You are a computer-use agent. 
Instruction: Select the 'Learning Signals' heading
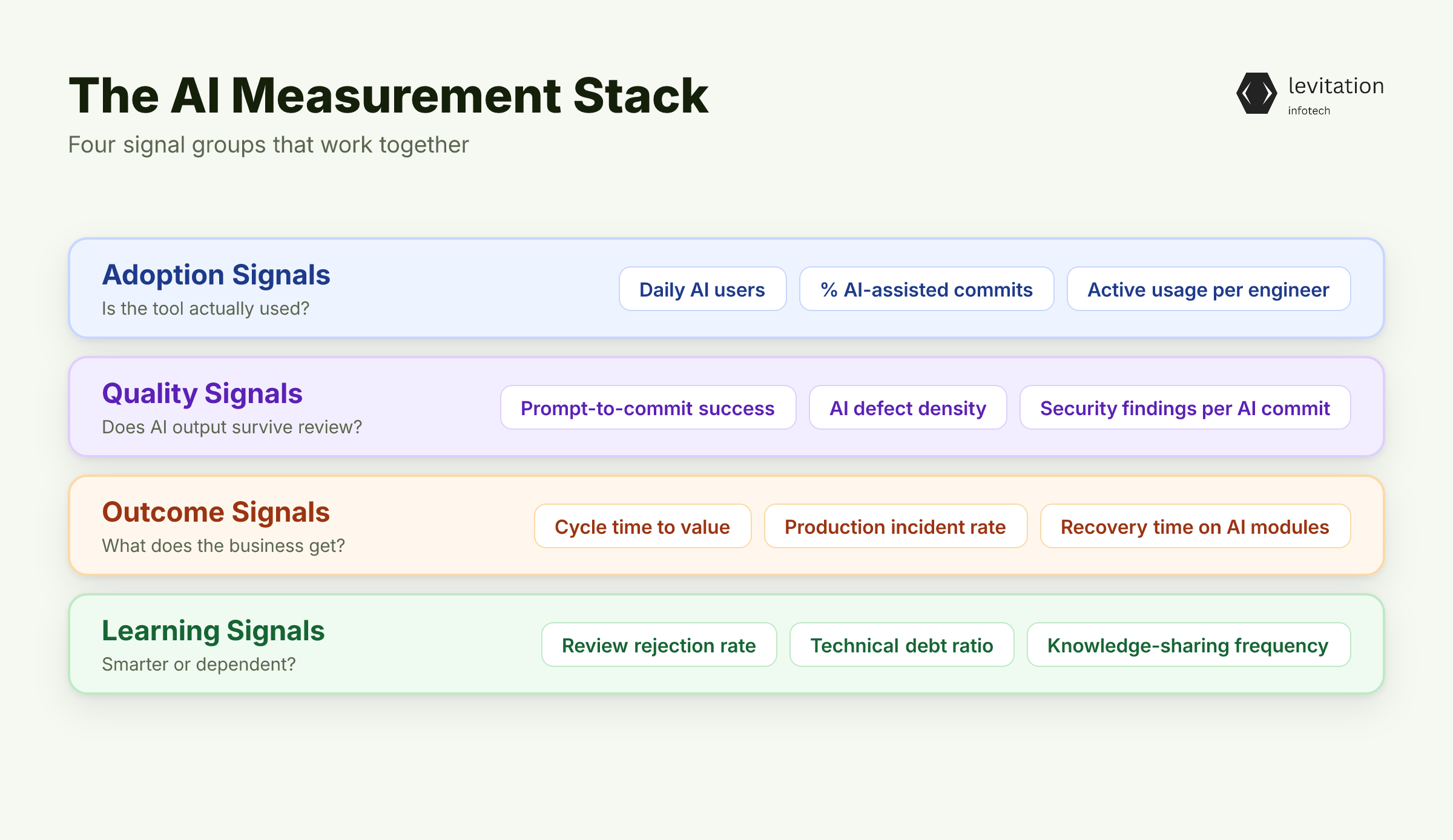(x=213, y=631)
